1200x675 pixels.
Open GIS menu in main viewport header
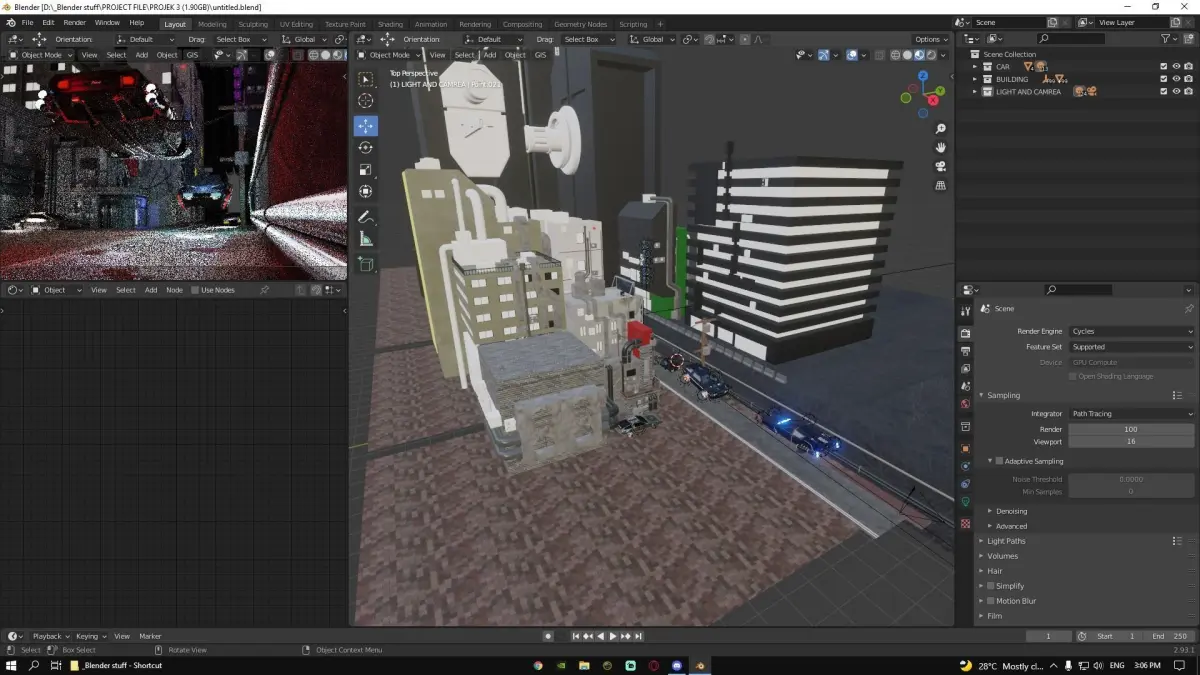tap(540, 55)
